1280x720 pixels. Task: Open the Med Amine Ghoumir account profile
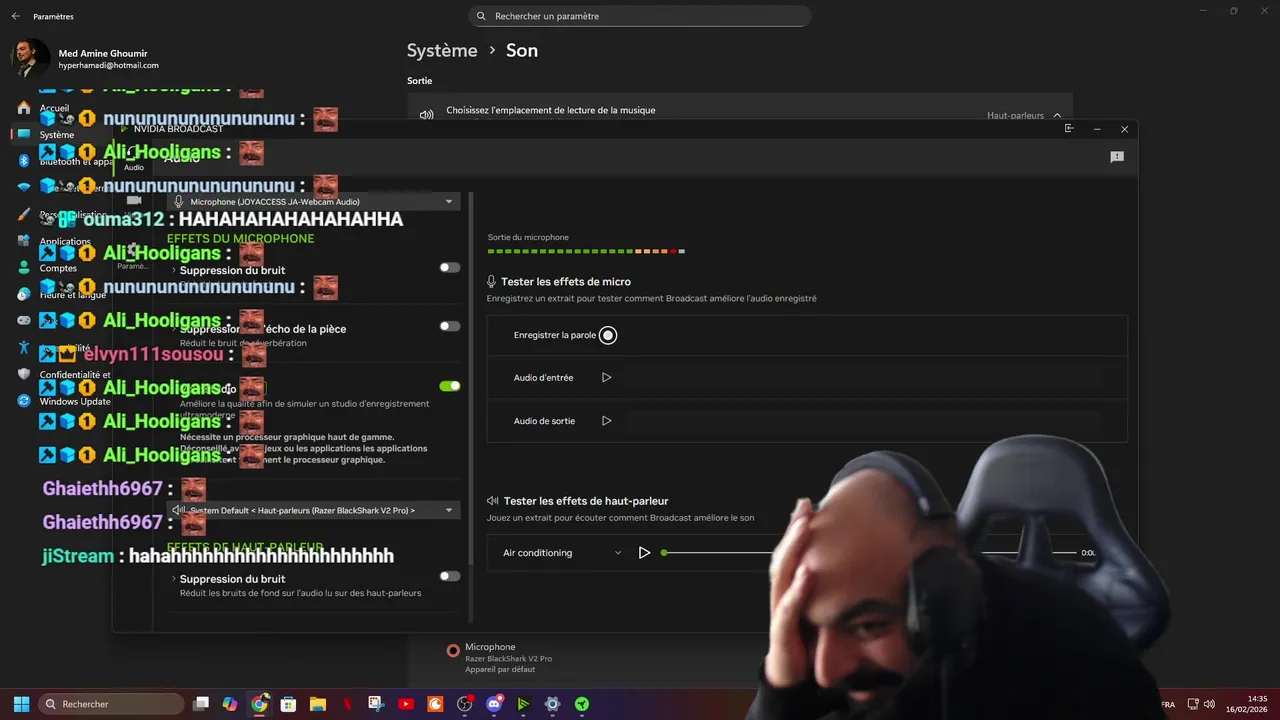point(88,59)
